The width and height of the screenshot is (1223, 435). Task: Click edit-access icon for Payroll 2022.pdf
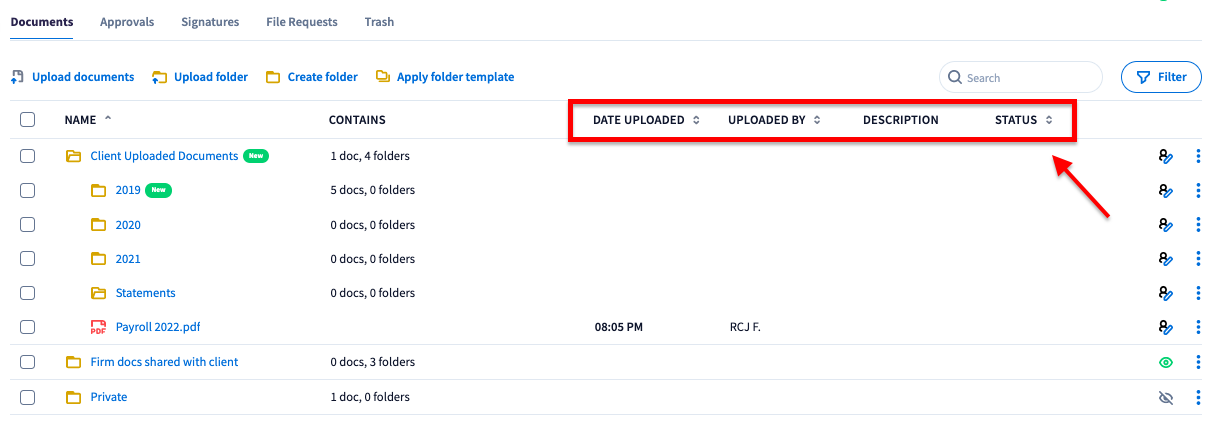tap(1165, 327)
